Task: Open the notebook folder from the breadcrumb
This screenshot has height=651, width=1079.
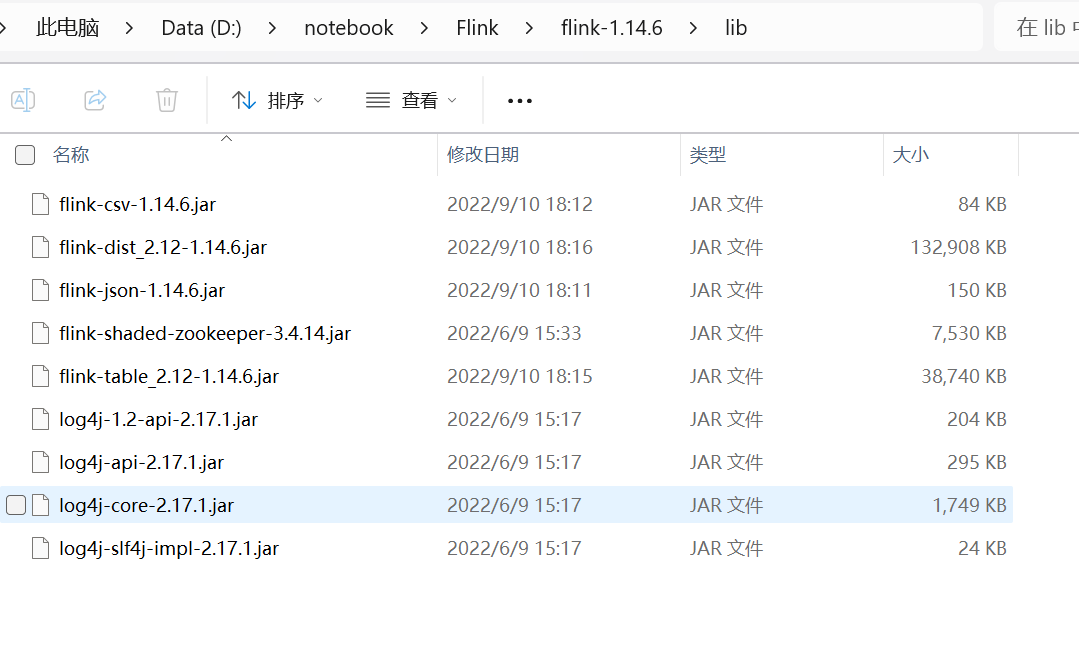Action: coord(348,27)
